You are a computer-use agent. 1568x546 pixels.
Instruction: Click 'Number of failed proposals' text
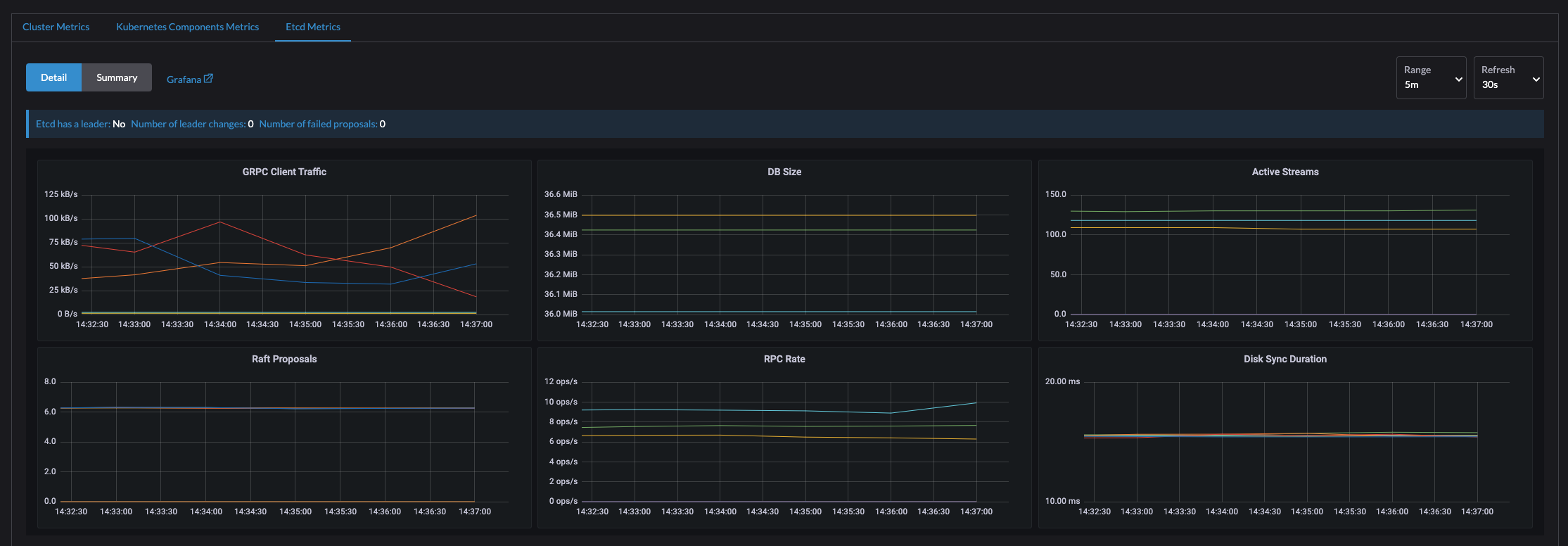[319, 124]
